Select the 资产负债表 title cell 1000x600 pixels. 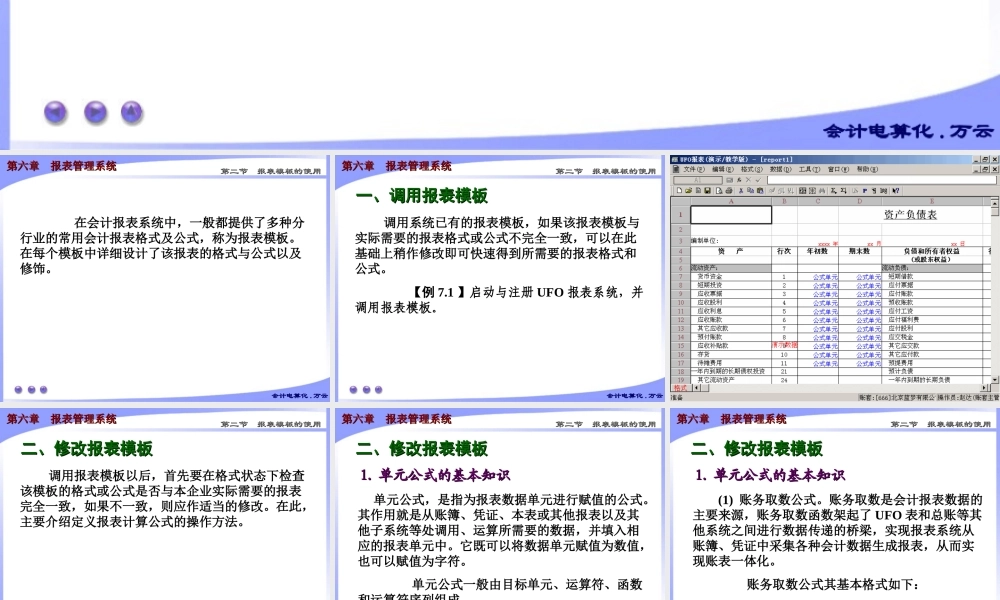(x=910, y=214)
